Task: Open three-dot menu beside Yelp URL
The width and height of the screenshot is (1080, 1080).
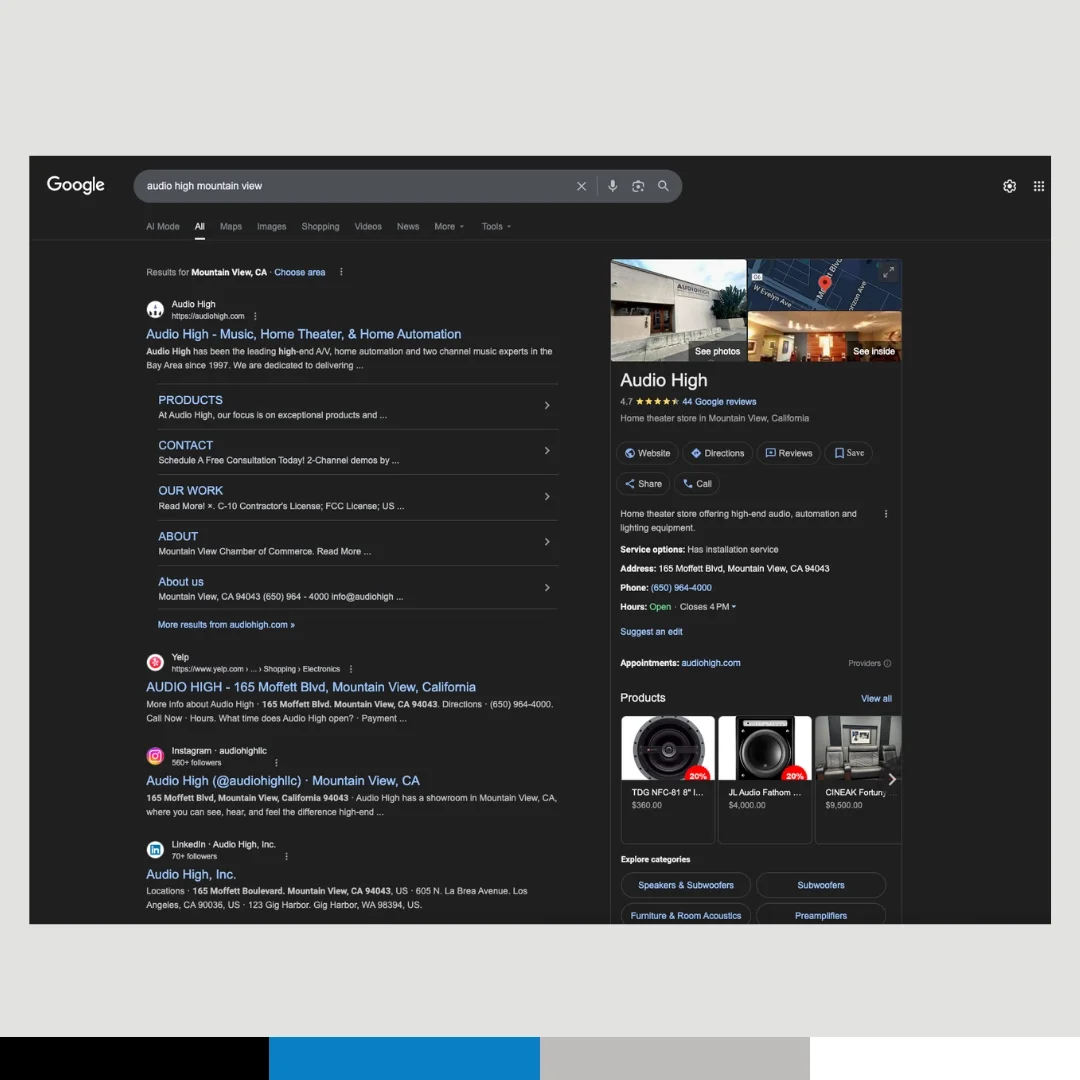Action: [351, 669]
